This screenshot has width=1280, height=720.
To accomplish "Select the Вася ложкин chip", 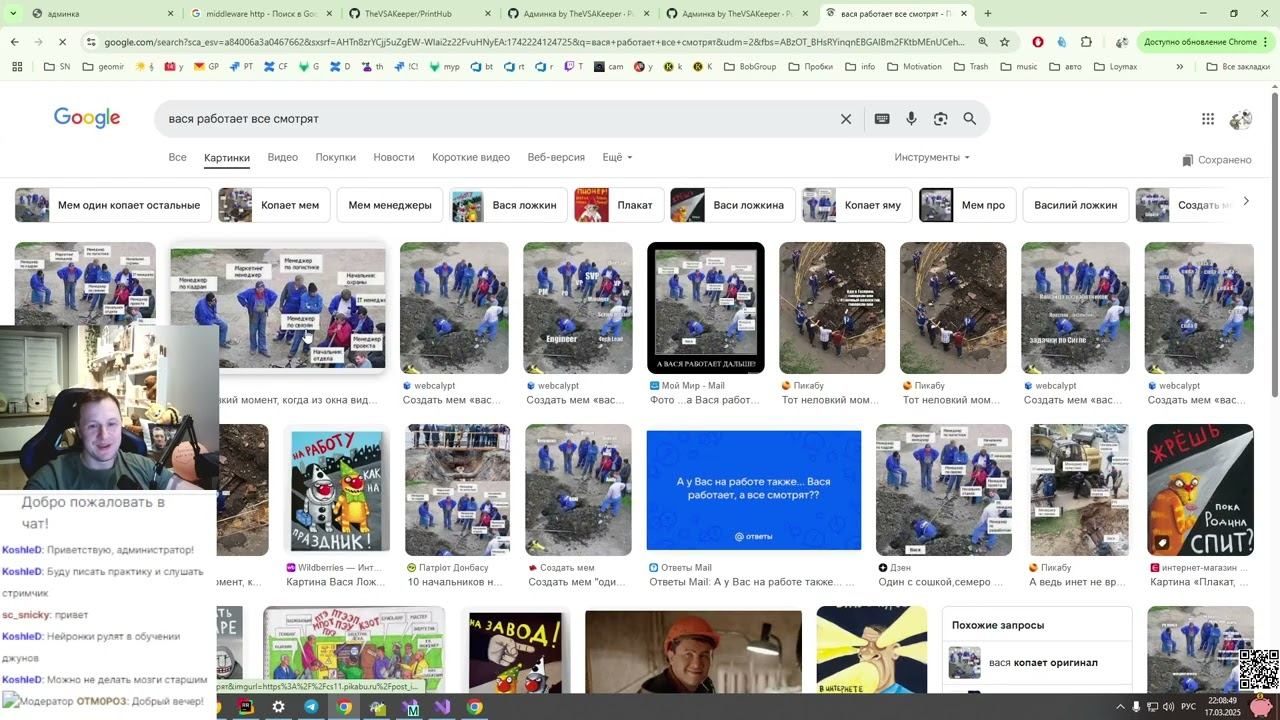I will click(508, 205).
